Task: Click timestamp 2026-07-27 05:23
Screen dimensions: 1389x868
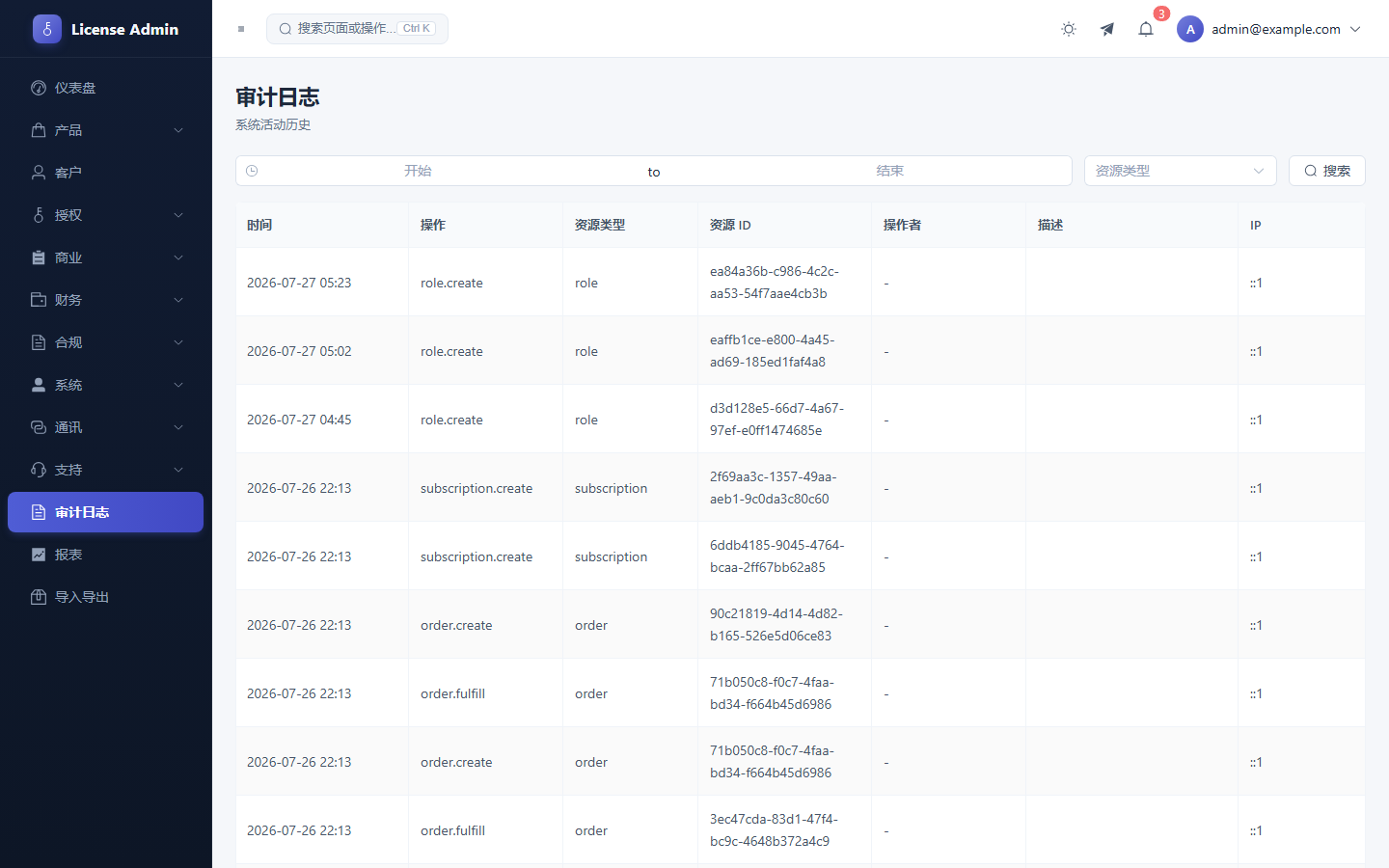Action: click(299, 283)
